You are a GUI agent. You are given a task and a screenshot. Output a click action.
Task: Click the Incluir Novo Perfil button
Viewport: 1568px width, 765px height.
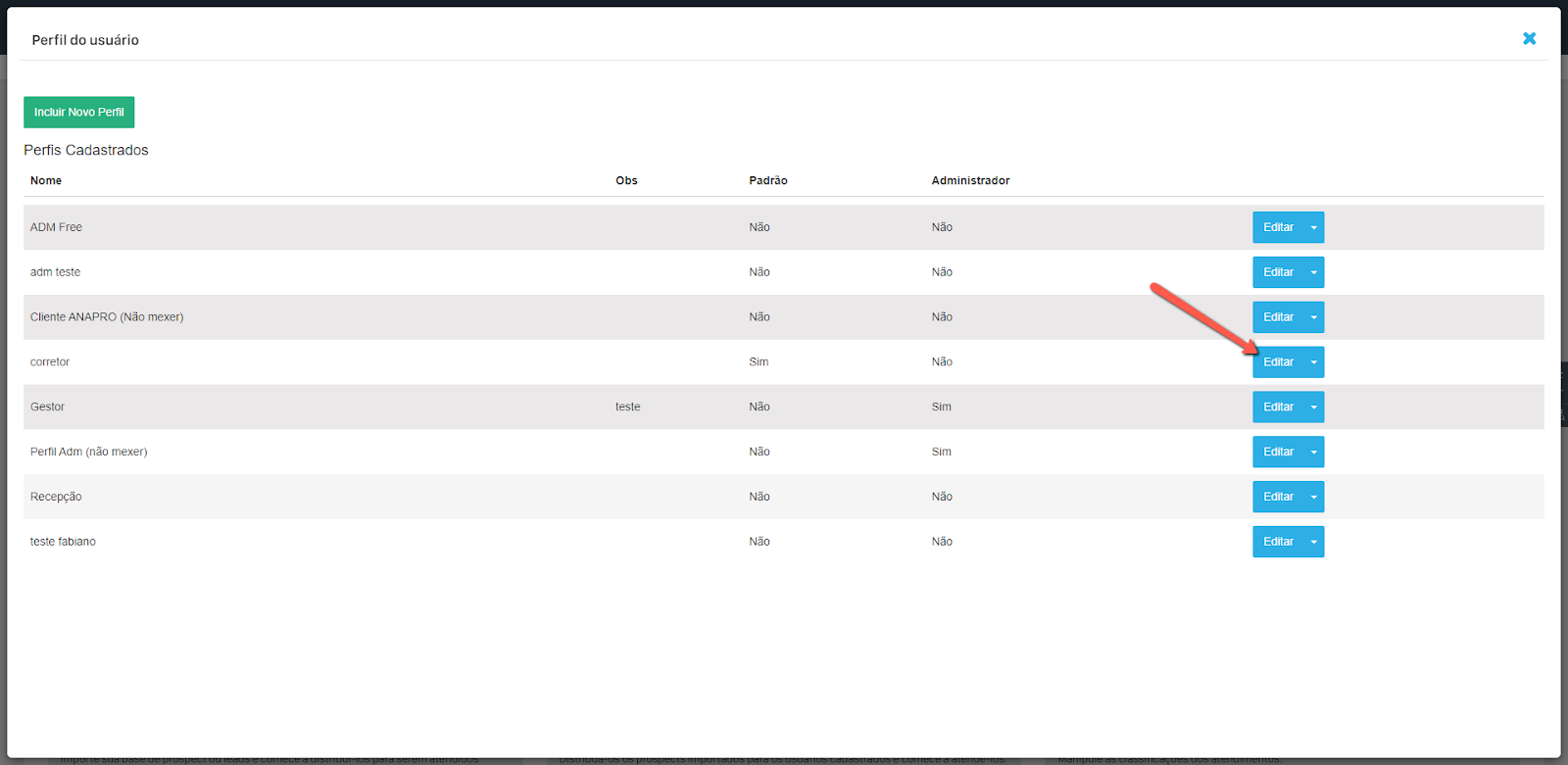78,113
